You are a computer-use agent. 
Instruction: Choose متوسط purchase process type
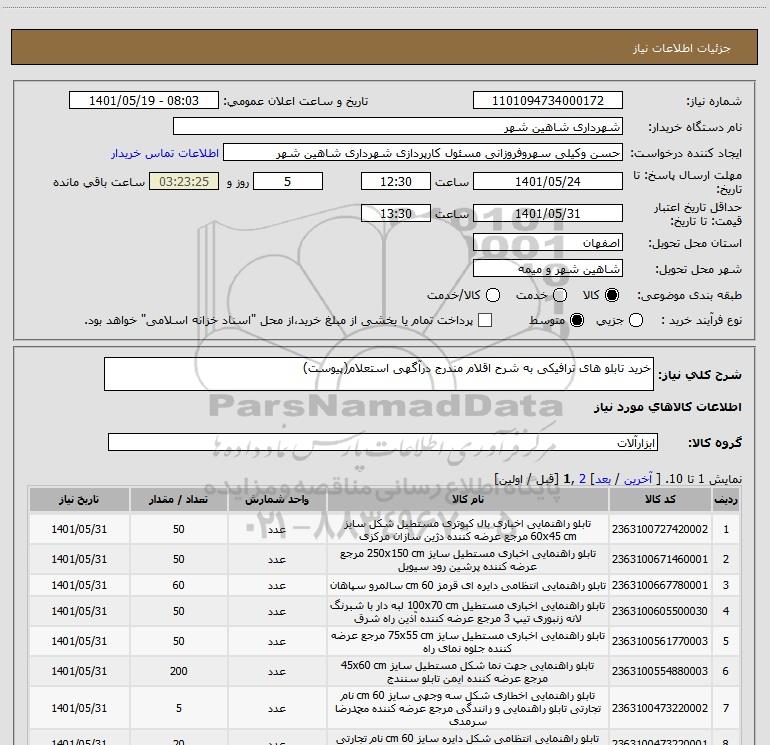coord(577,320)
